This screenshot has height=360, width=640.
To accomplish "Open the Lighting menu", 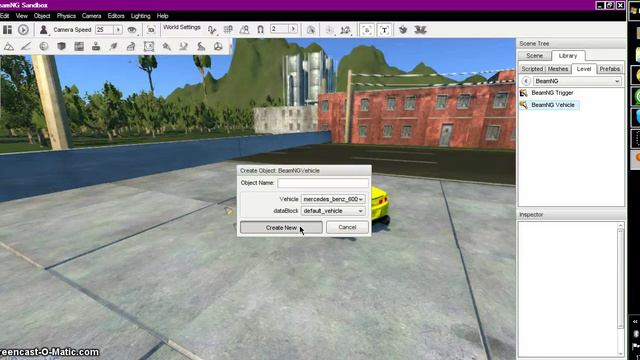I will 140,16.
